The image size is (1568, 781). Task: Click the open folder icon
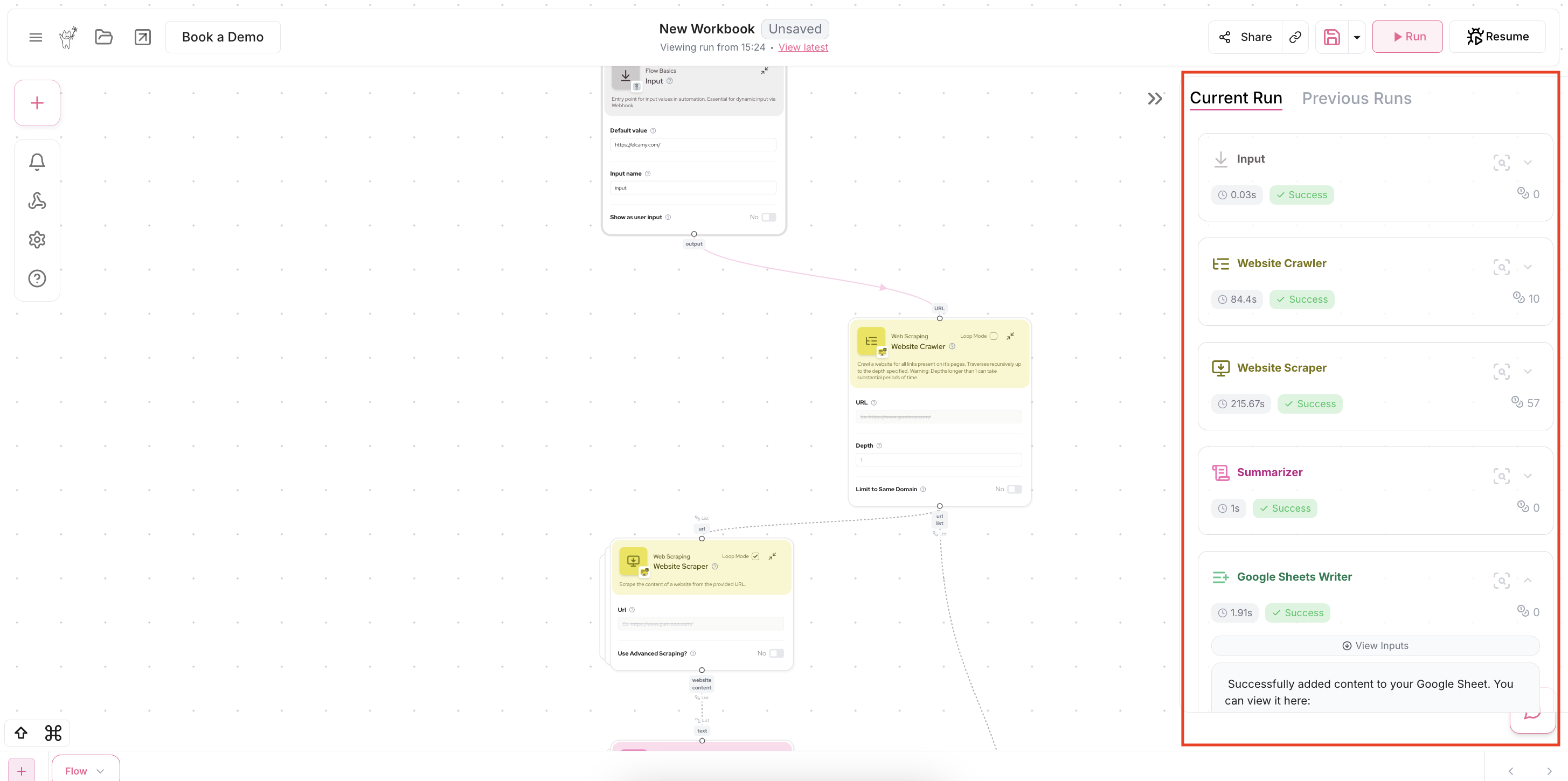click(104, 37)
